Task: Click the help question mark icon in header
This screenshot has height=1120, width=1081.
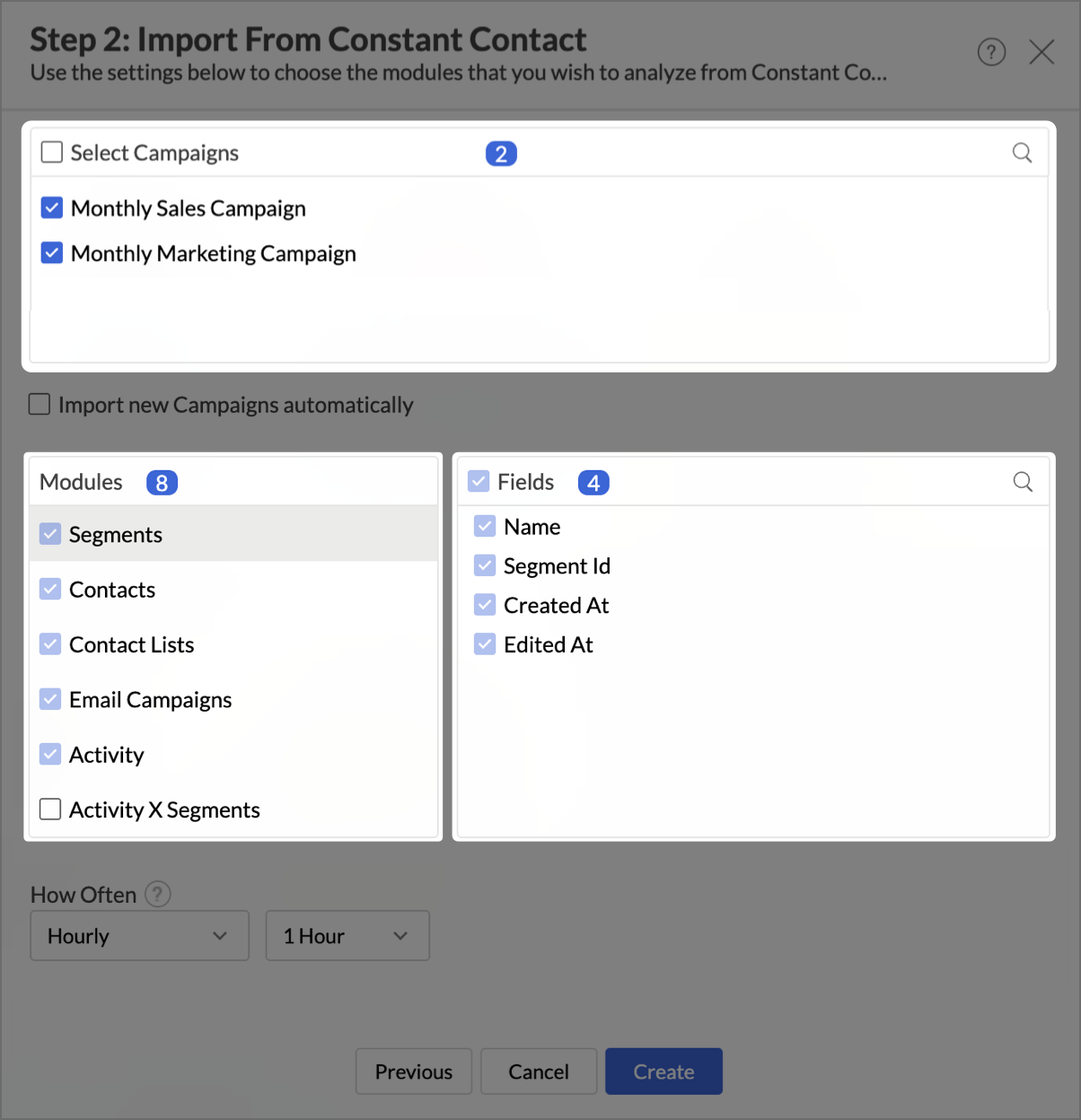Action: [x=991, y=52]
